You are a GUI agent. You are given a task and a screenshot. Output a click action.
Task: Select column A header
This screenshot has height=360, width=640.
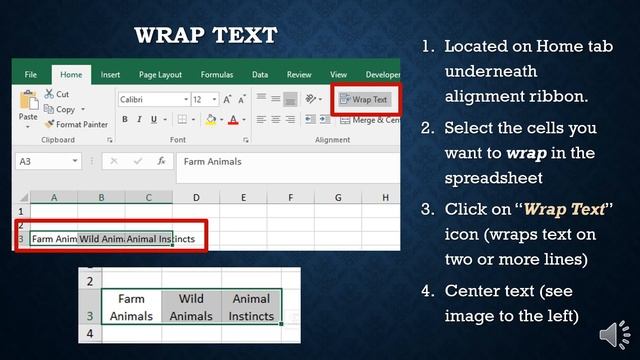pyautogui.click(x=54, y=198)
